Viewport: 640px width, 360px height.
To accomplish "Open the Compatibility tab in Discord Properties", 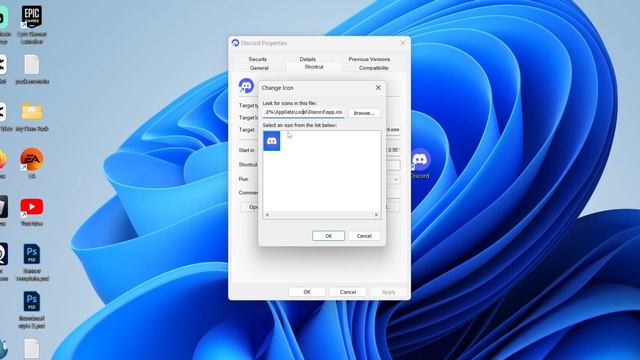I will pos(373,68).
